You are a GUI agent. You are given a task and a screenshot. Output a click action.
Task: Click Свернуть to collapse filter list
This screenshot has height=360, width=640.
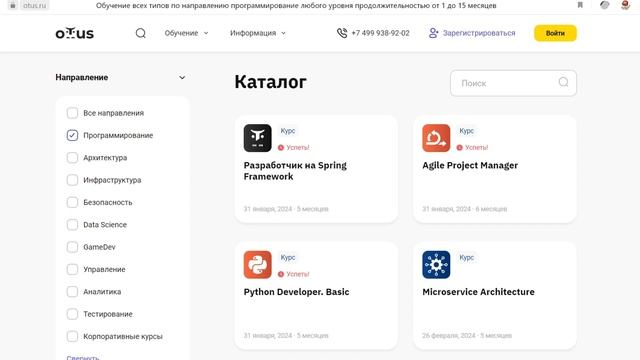pyautogui.click(x=83, y=358)
